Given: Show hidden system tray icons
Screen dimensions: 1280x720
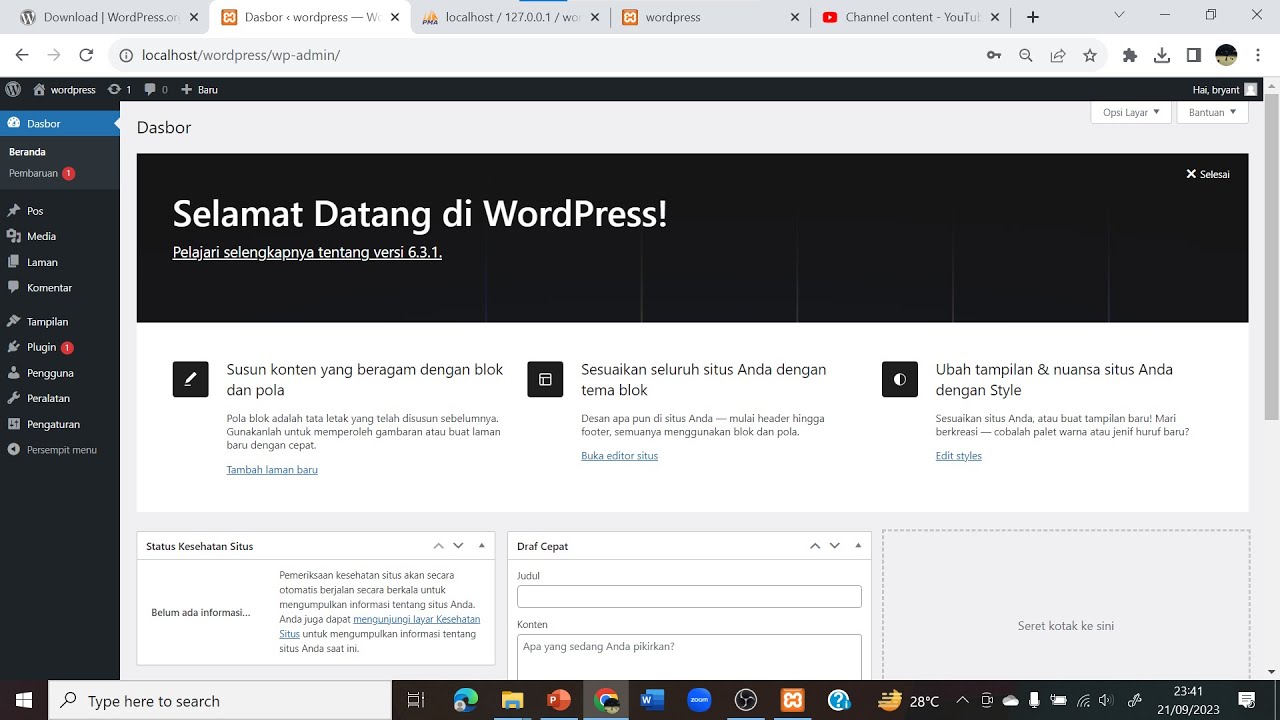Looking at the screenshot, I should click(962, 700).
